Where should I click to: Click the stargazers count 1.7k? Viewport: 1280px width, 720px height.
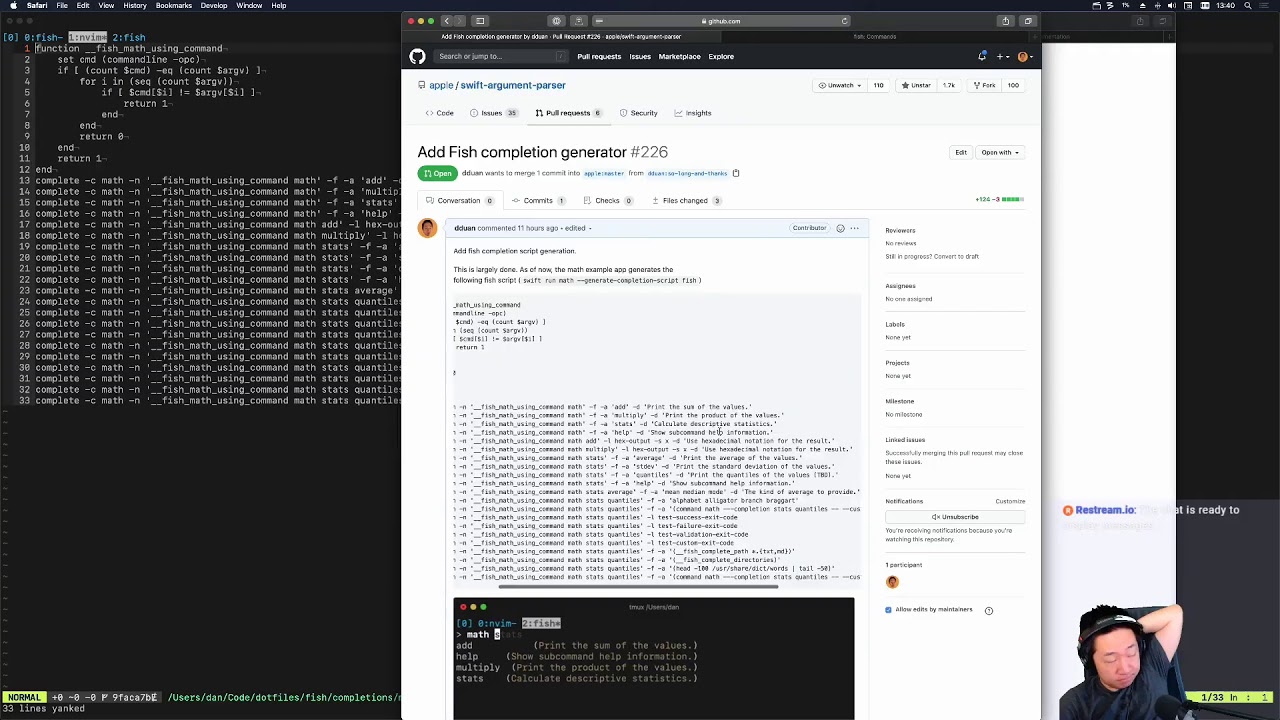(949, 86)
